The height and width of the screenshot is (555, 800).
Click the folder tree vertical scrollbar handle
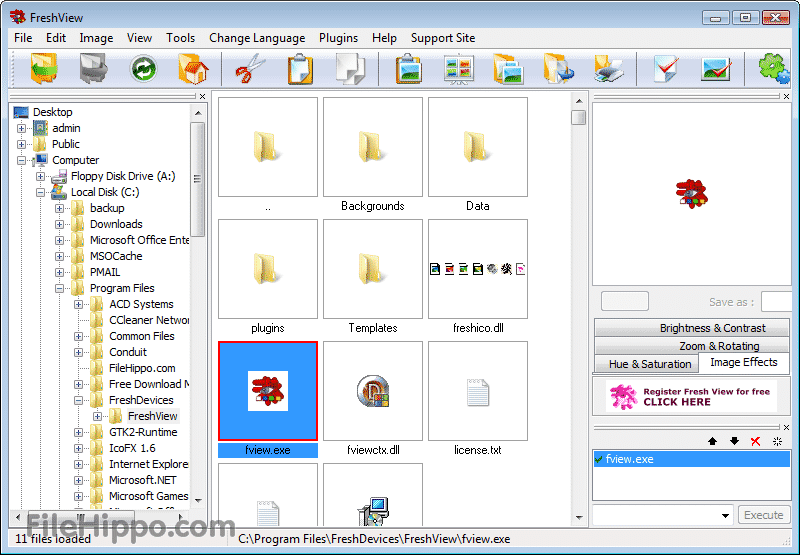tap(197, 179)
